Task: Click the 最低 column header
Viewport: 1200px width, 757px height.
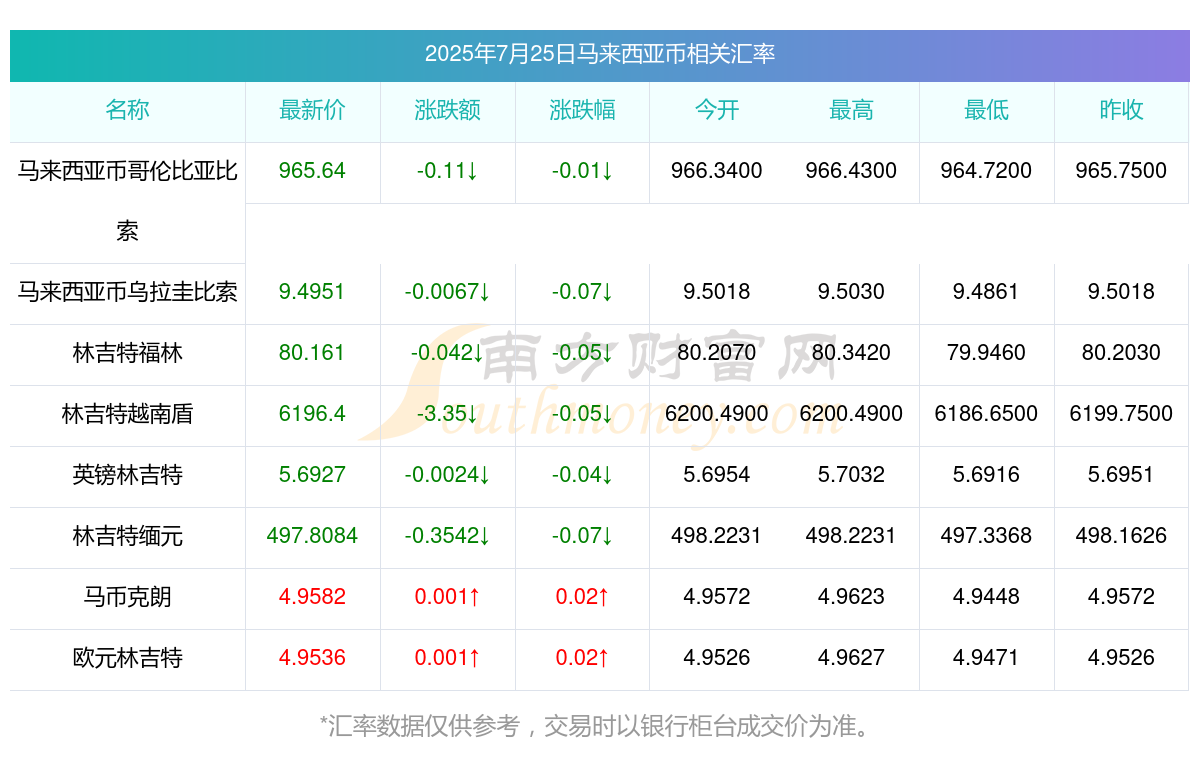Action: coord(986,110)
